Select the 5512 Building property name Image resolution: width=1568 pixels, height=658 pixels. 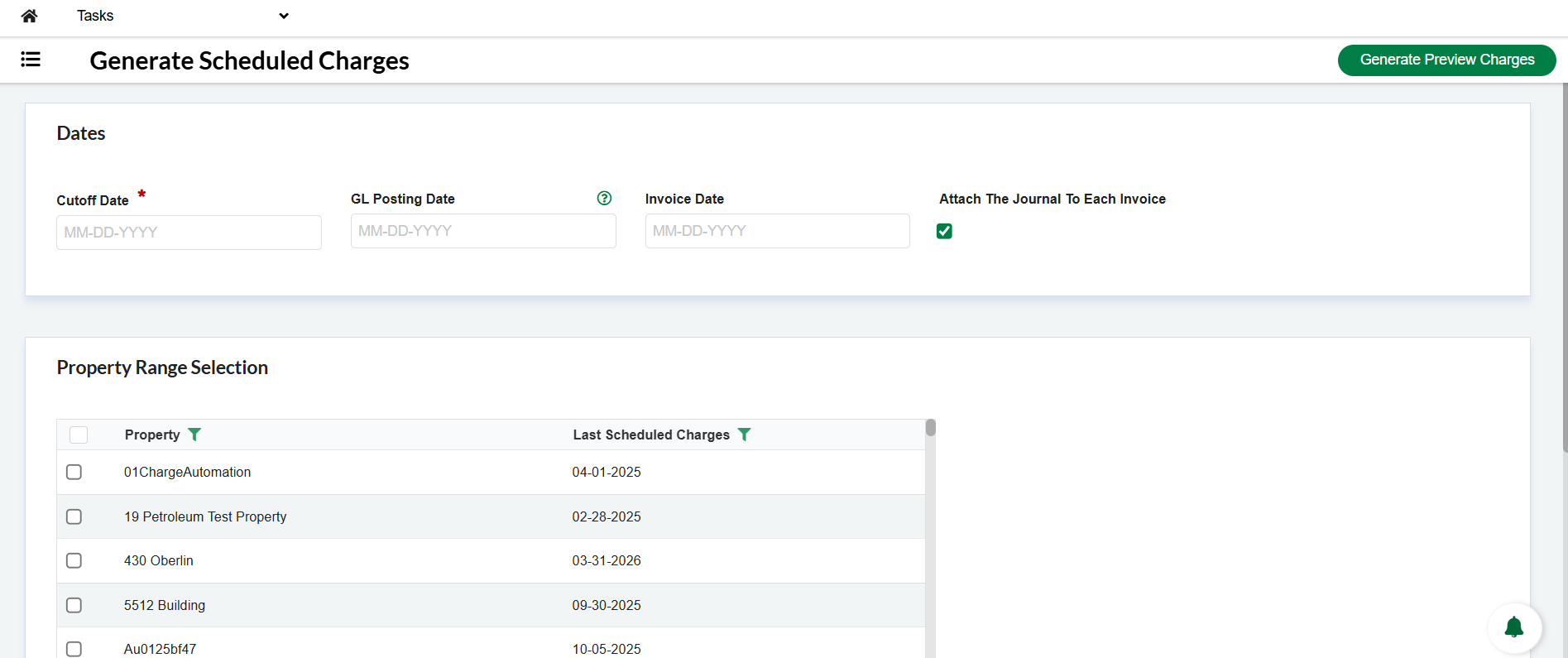click(x=165, y=605)
